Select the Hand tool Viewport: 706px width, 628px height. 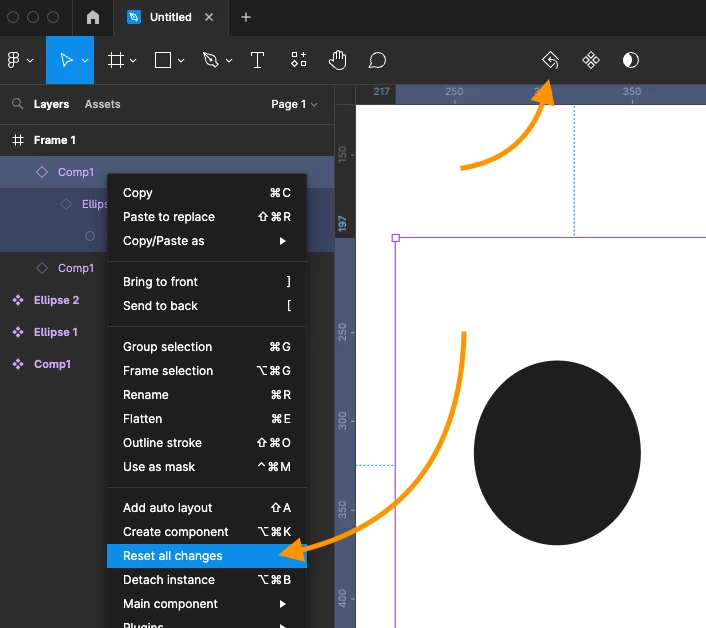[x=338, y=60]
